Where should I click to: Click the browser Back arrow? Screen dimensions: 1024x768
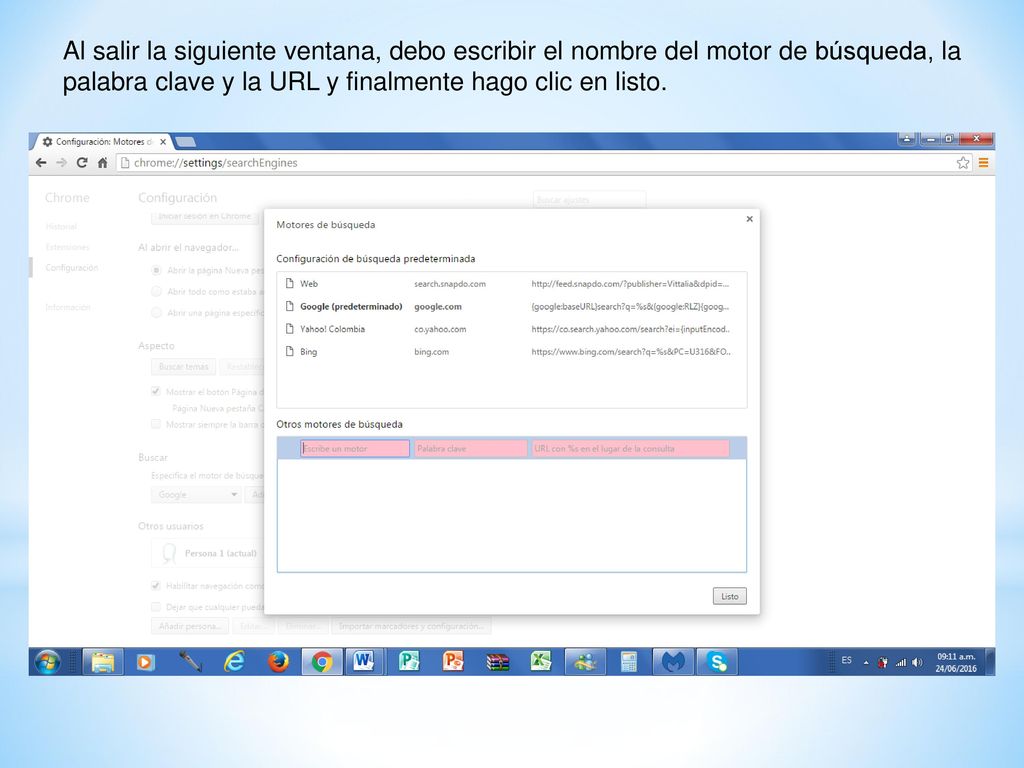(41, 163)
